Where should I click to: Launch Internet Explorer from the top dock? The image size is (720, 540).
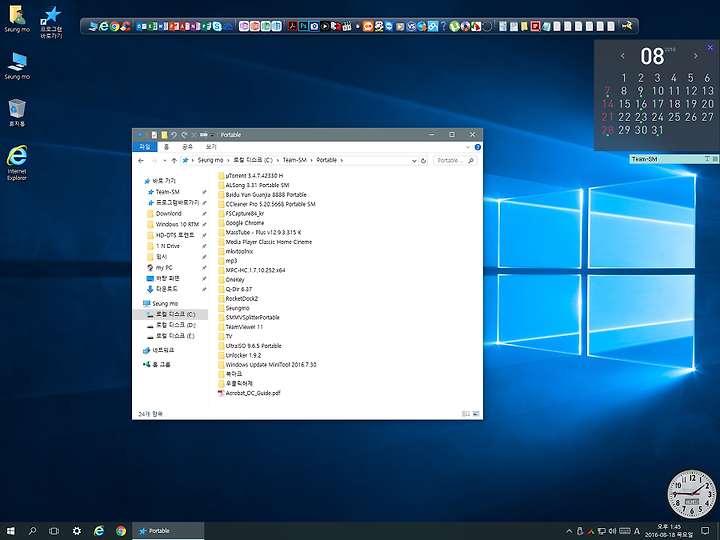click(104, 26)
